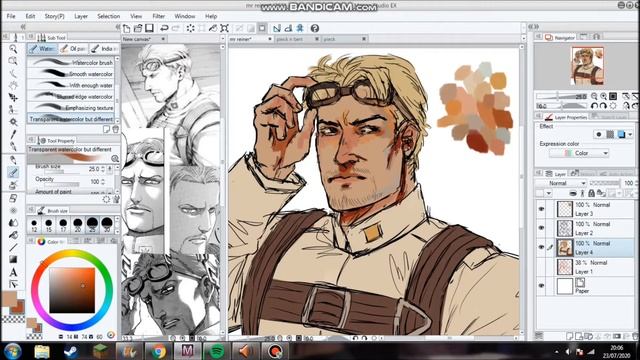Screen dimensions: 640x360
Task: Click brush stroke preview magnifier icon
Action: tap(115, 158)
